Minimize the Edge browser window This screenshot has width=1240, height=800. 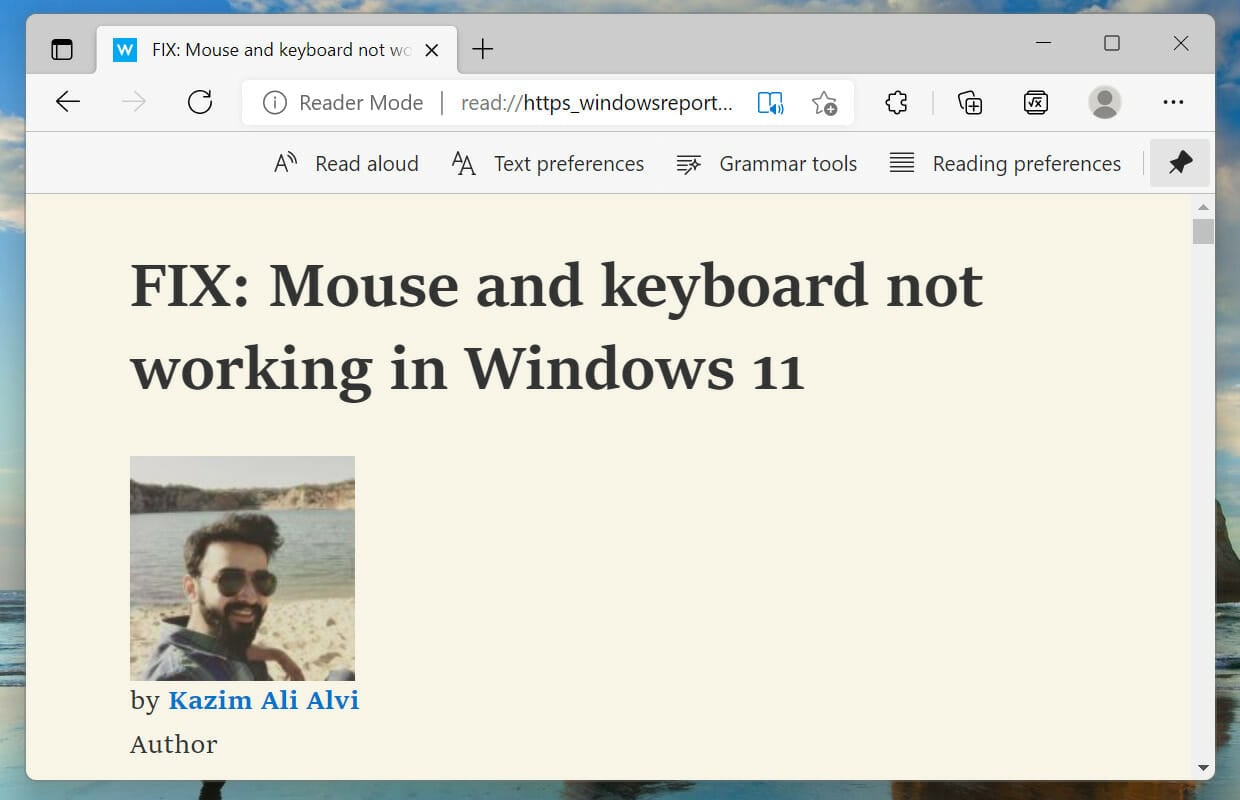click(1043, 43)
